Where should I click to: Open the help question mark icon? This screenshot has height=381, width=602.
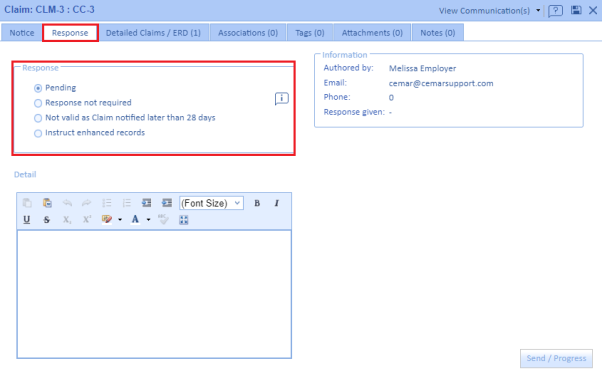point(556,11)
